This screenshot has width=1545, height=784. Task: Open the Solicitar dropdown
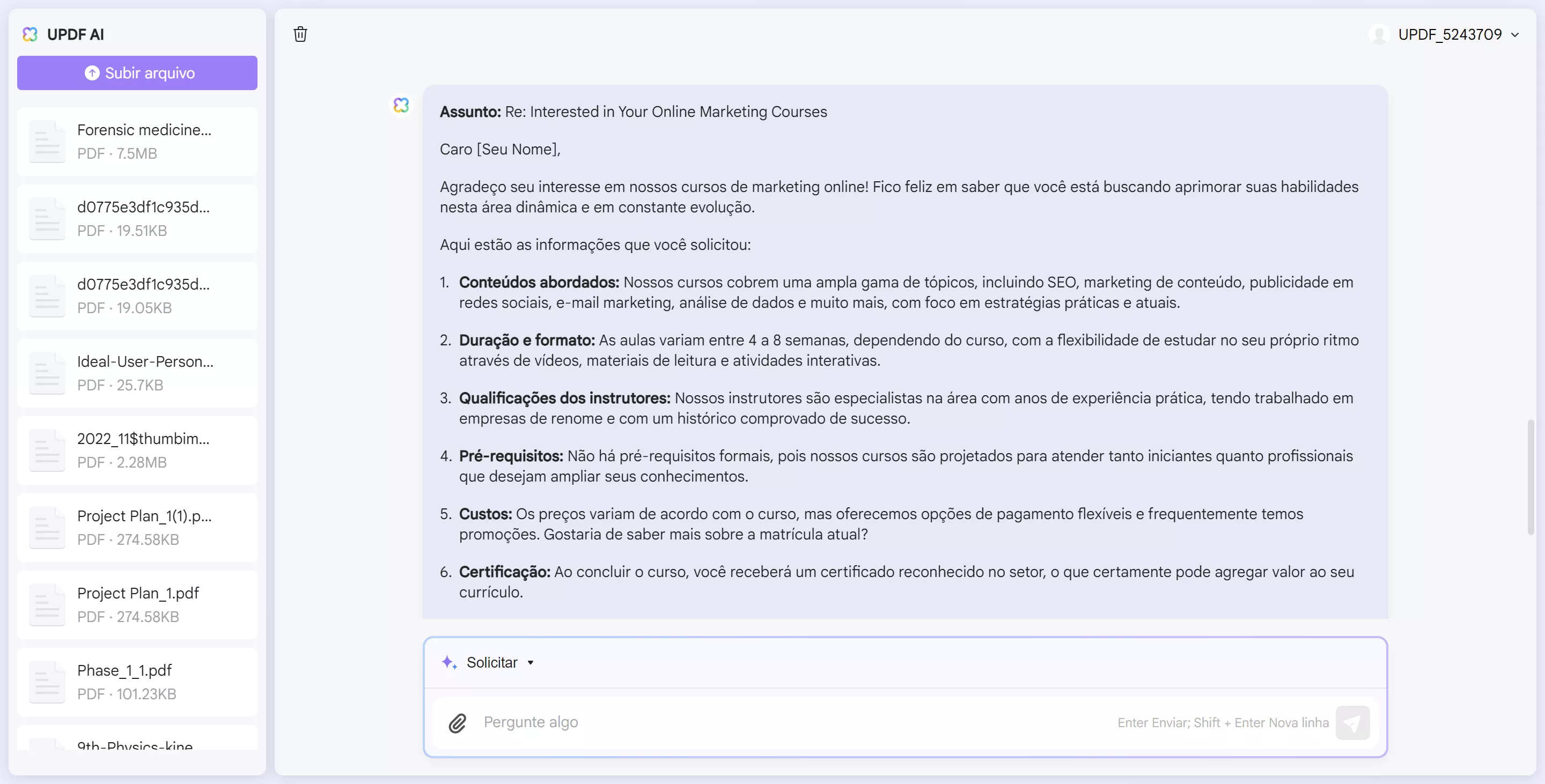[530, 663]
